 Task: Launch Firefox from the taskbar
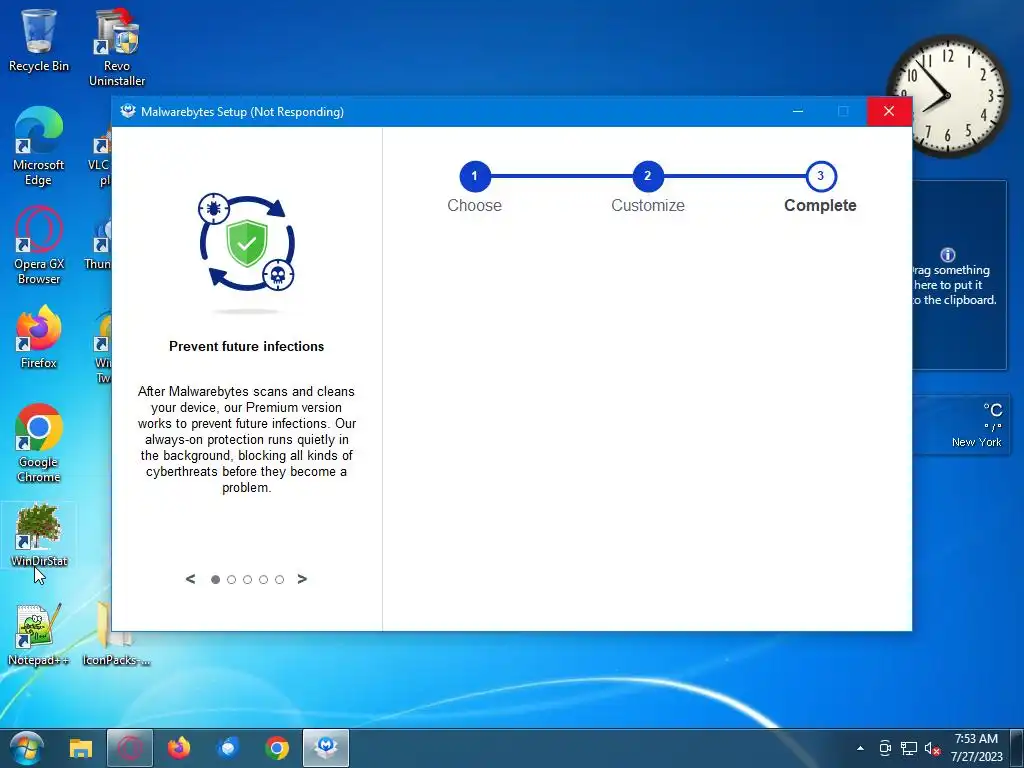tap(179, 748)
